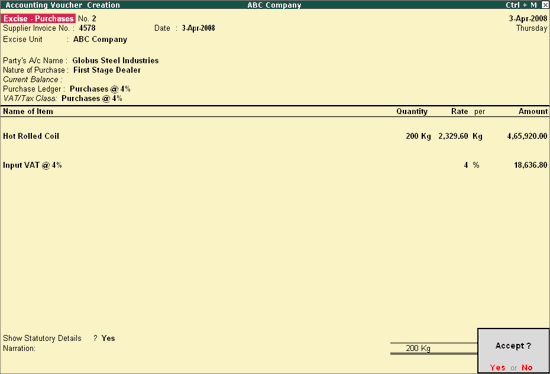
Task: Select the Excise - Purchases voucher type
Action: [x=38, y=19]
